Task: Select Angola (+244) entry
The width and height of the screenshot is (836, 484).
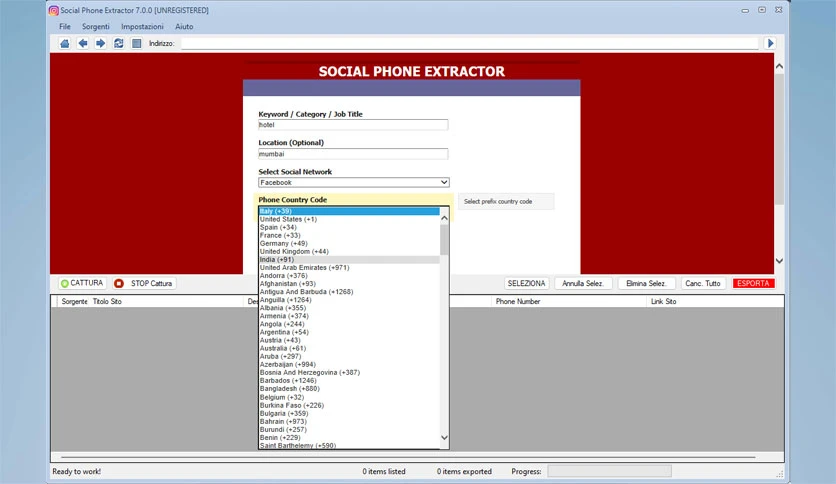Action: point(349,324)
